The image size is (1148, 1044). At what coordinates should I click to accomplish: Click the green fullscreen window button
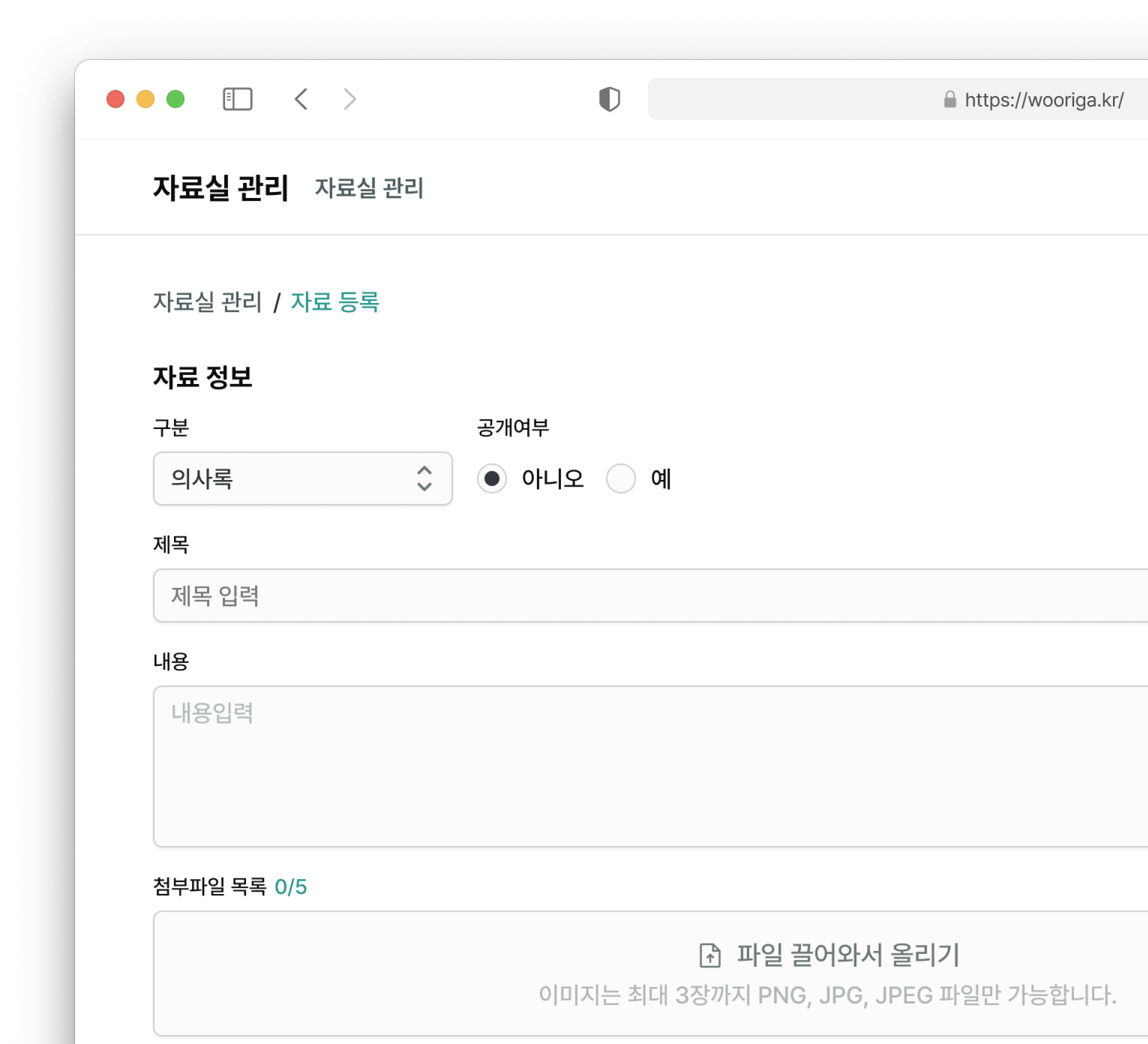coord(175,99)
